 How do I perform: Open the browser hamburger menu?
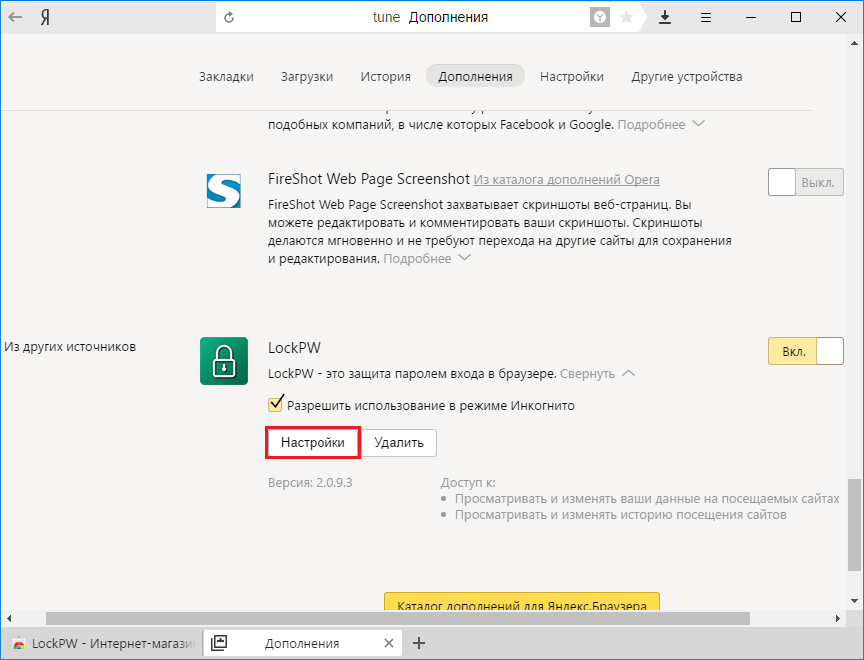pos(707,17)
